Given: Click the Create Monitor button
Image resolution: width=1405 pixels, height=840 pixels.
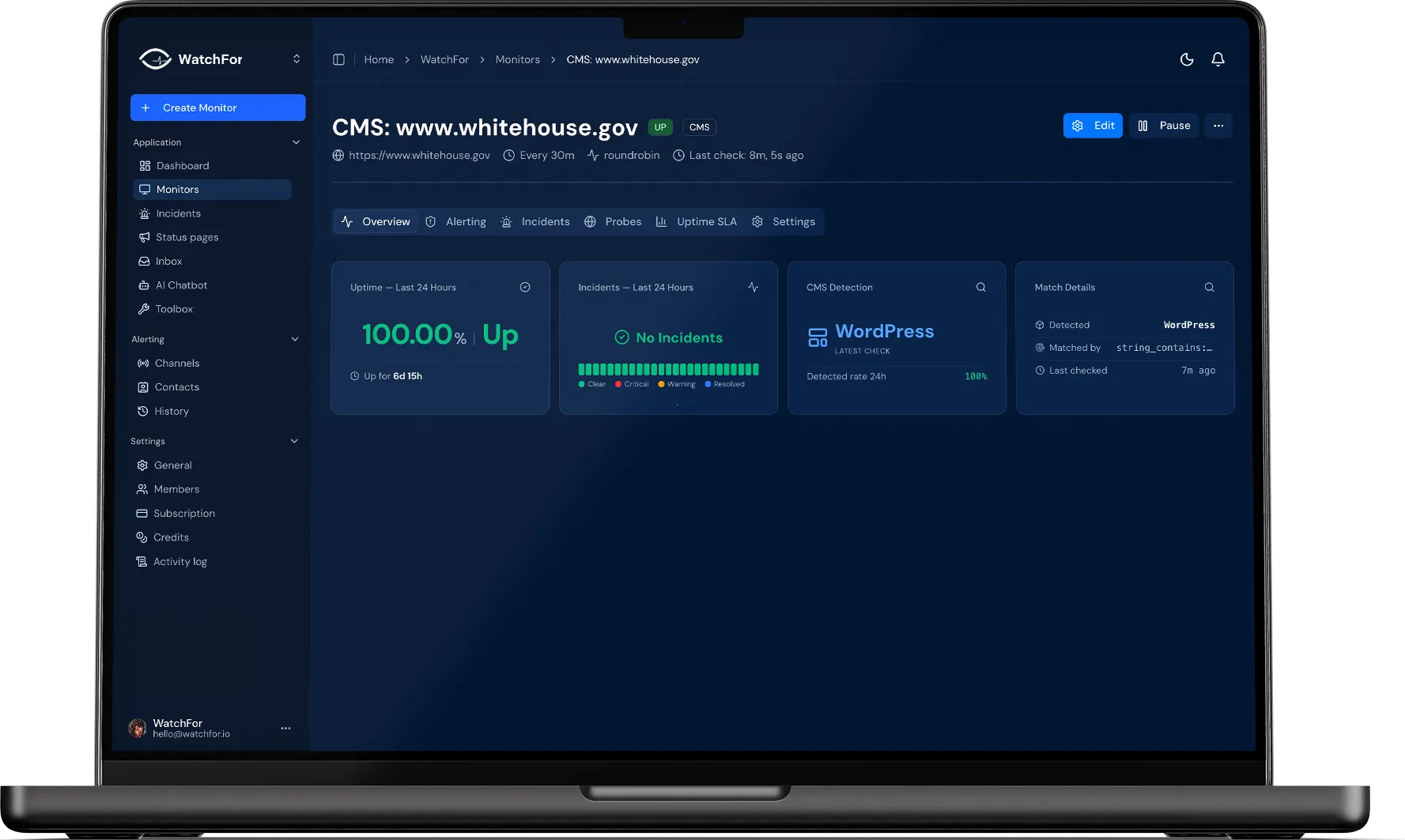Looking at the screenshot, I should [x=218, y=107].
